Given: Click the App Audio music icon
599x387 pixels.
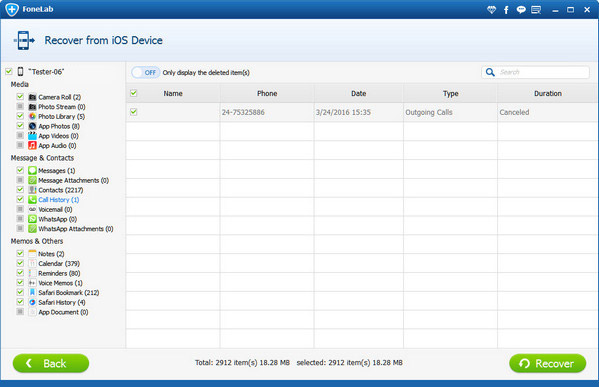Looking at the screenshot, I should 32,145.
